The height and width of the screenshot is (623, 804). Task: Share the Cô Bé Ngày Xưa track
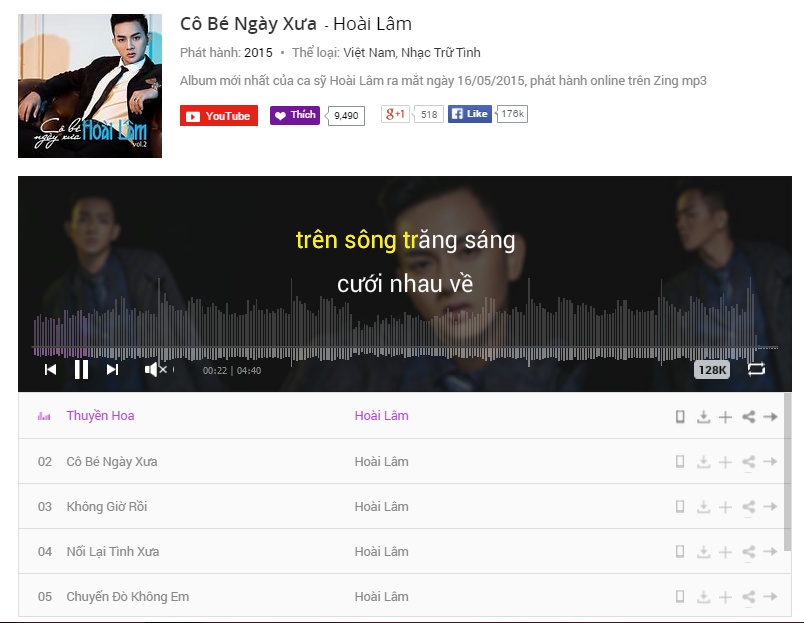point(748,462)
